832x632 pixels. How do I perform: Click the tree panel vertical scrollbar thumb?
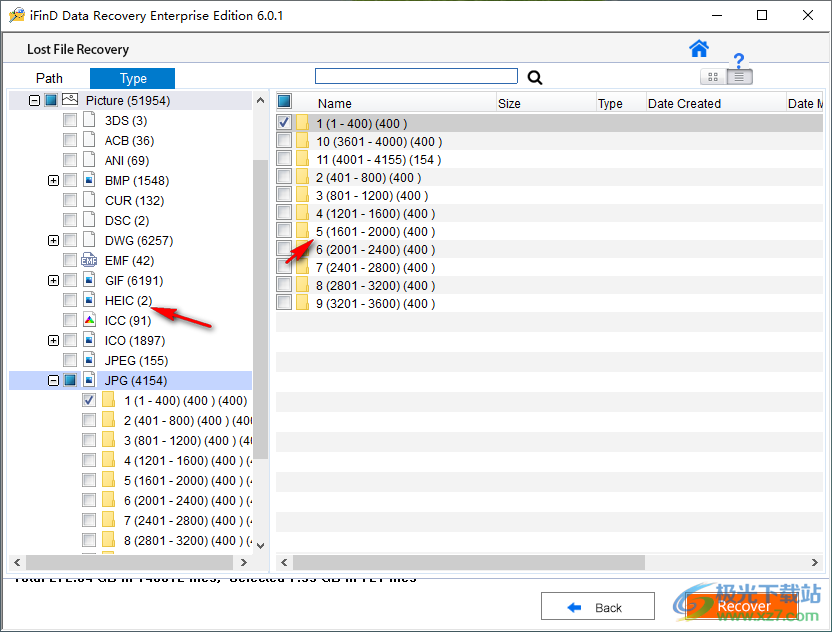pos(260,309)
